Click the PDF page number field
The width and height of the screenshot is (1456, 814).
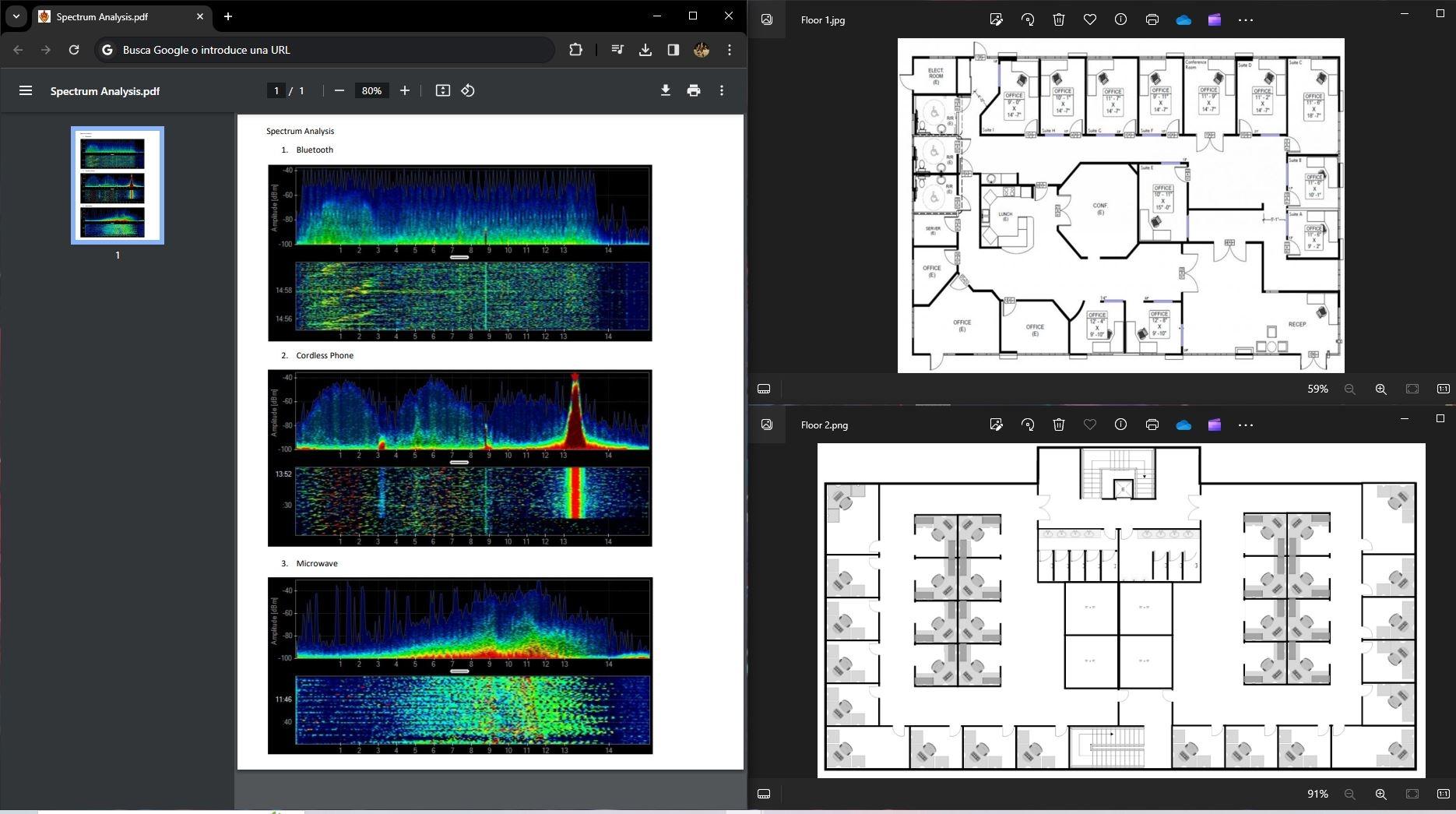click(x=276, y=91)
